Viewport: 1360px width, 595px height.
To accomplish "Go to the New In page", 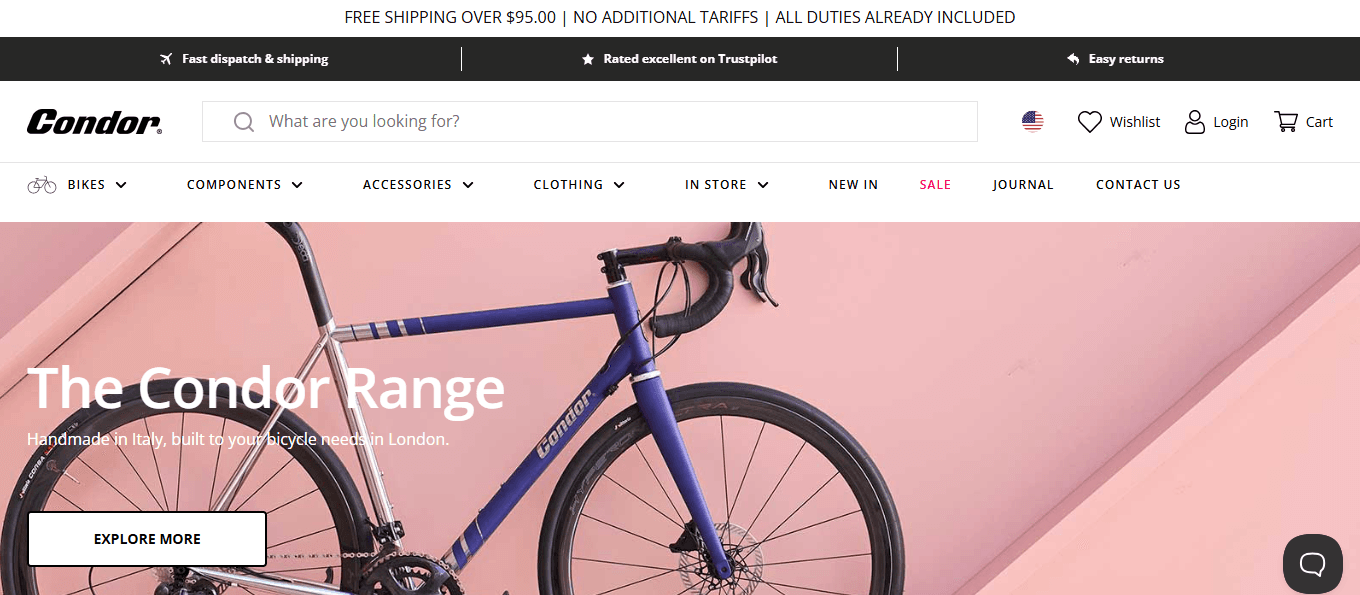I will click(x=853, y=185).
